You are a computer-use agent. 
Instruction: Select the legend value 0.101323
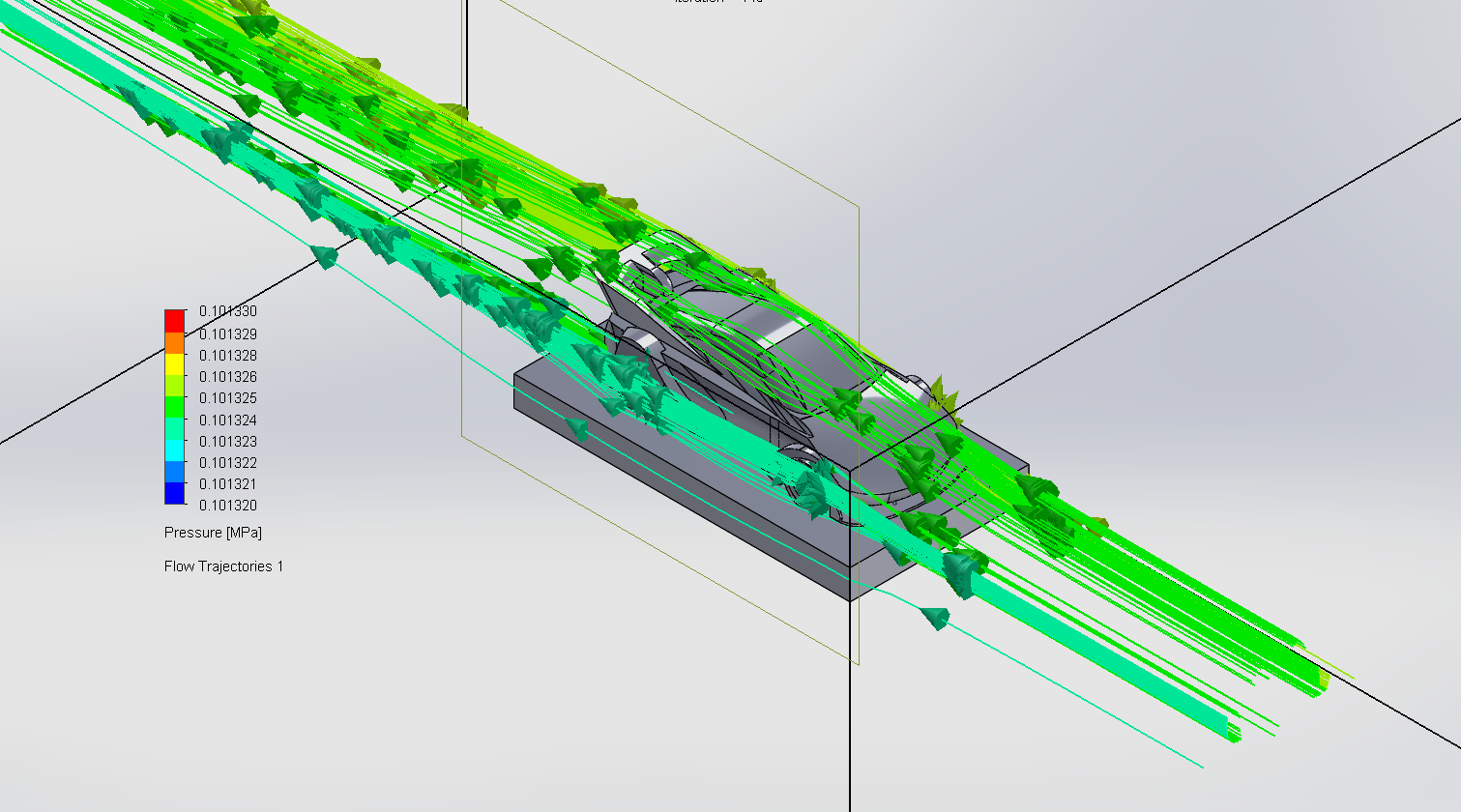pos(228,442)
